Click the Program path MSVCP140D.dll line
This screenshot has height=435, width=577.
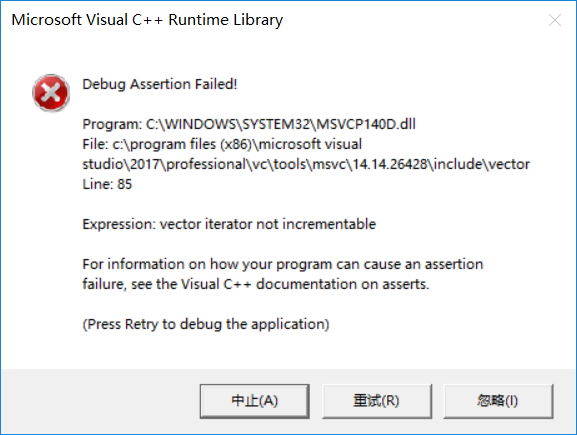pos(249,124)
